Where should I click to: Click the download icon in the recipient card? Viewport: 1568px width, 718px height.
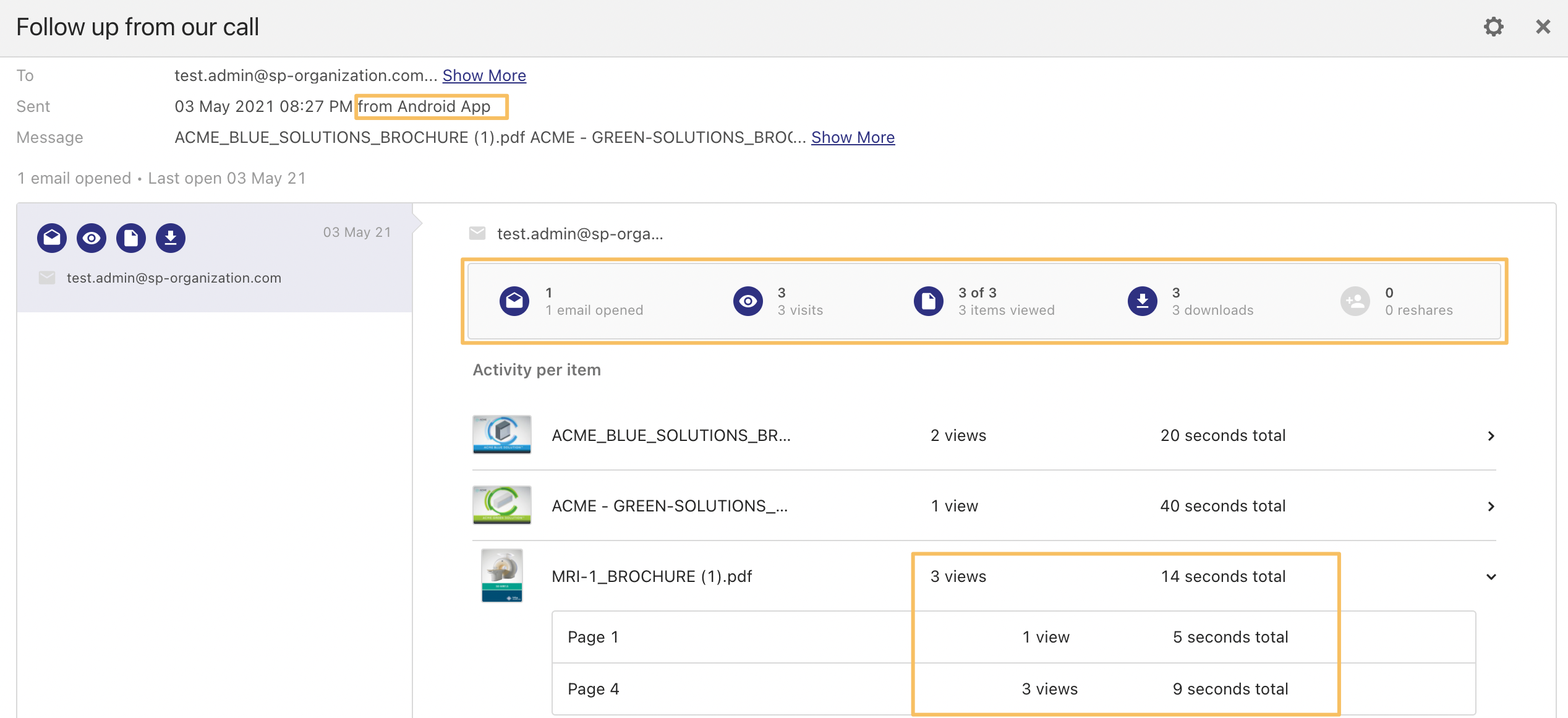coord(170,237)
